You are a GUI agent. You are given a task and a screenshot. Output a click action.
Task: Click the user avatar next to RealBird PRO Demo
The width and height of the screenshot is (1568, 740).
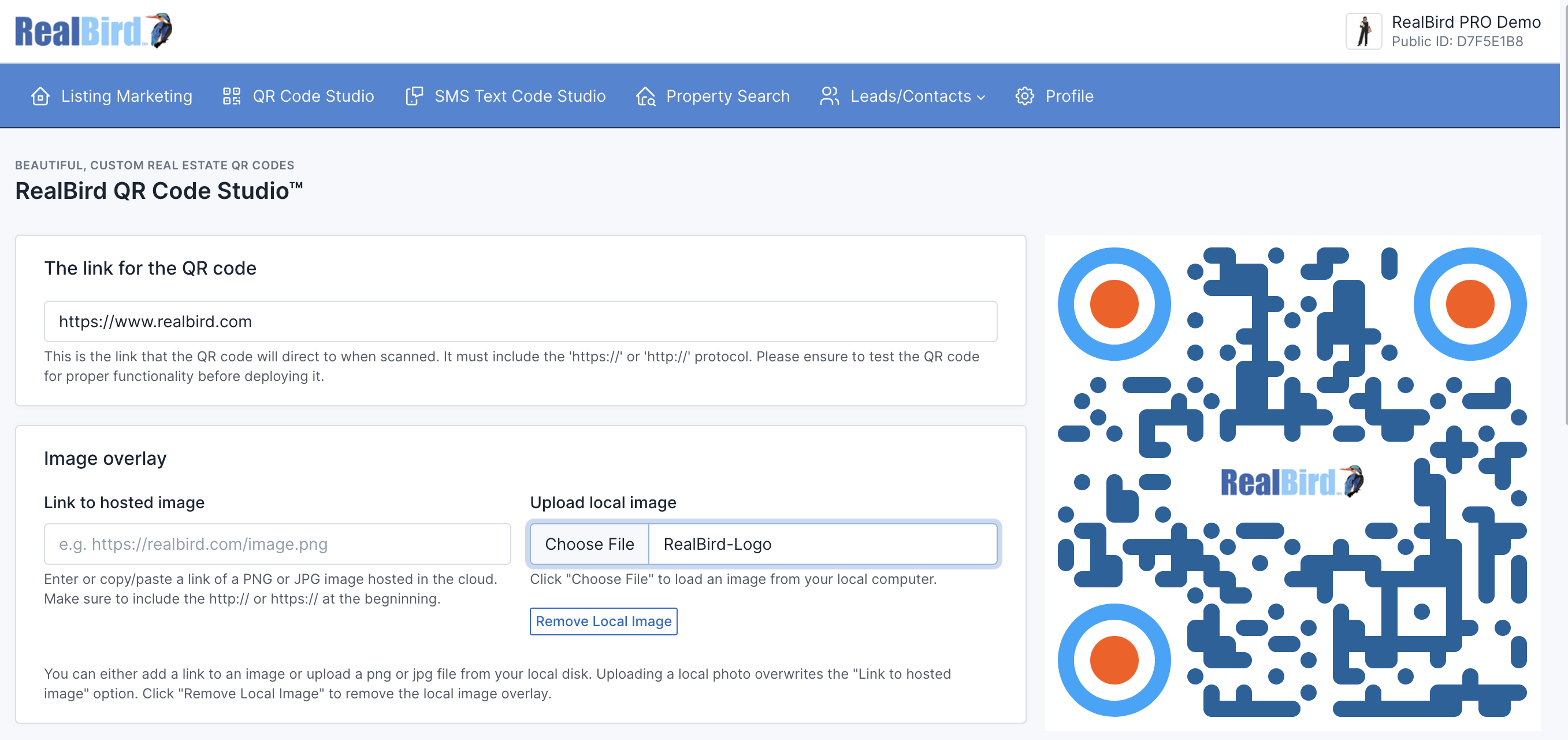point(1363,31)
